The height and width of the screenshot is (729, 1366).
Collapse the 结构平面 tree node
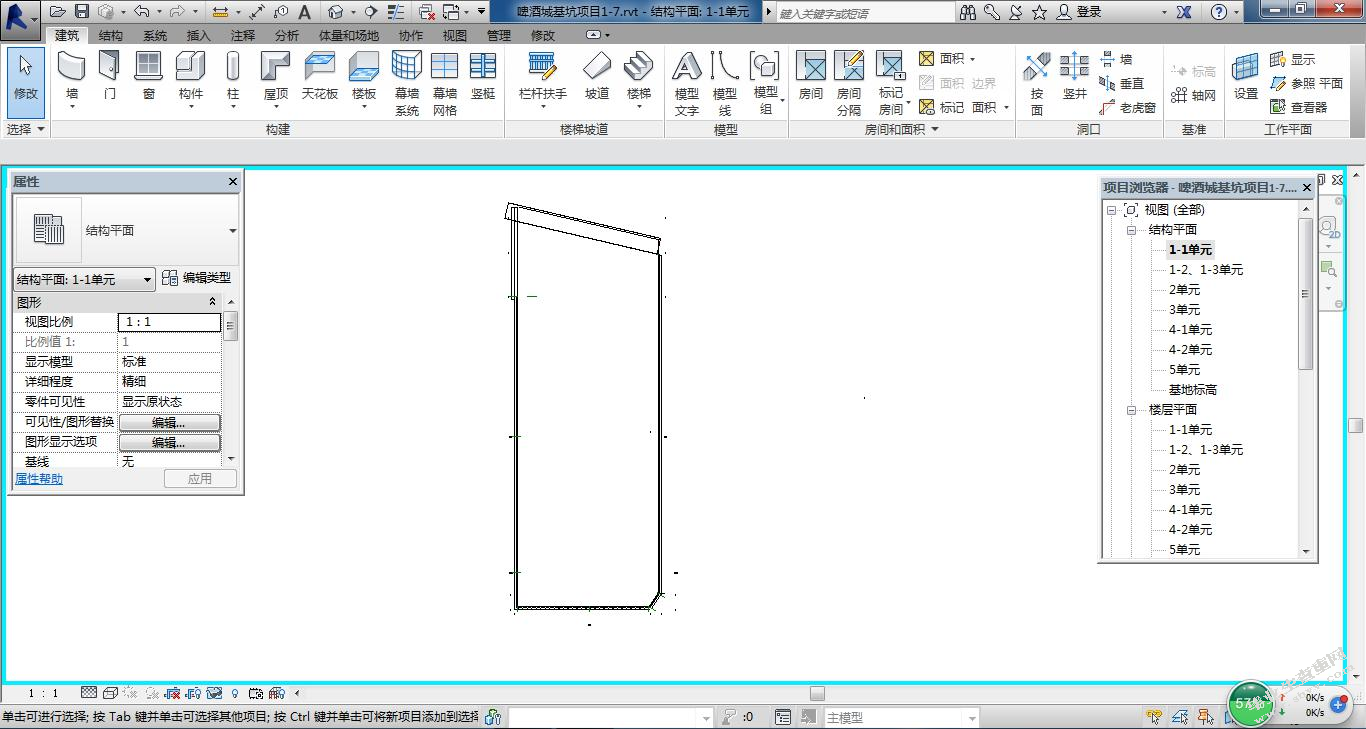[x=1132, y=230]
